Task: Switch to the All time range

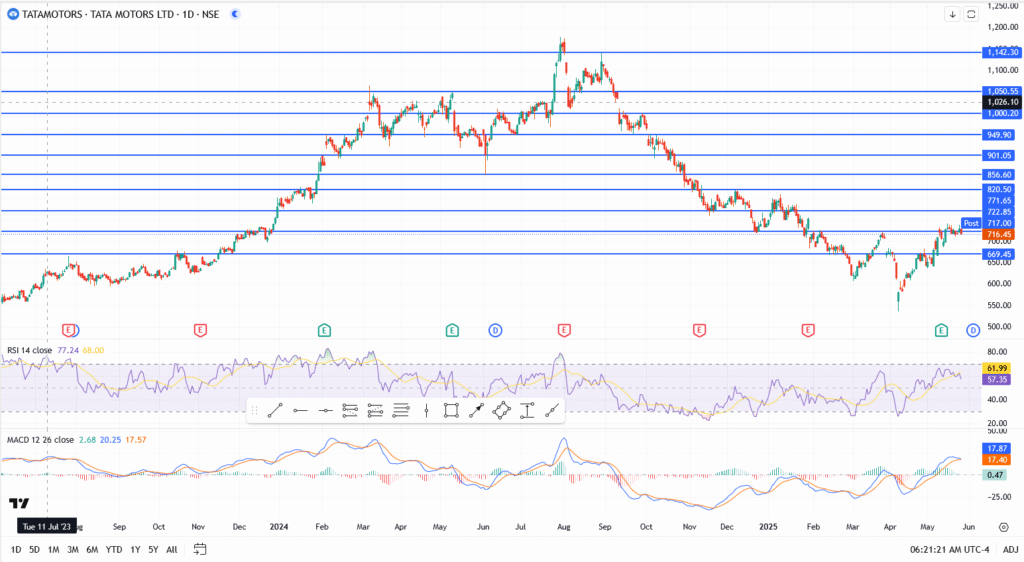Action: point(172,550)
